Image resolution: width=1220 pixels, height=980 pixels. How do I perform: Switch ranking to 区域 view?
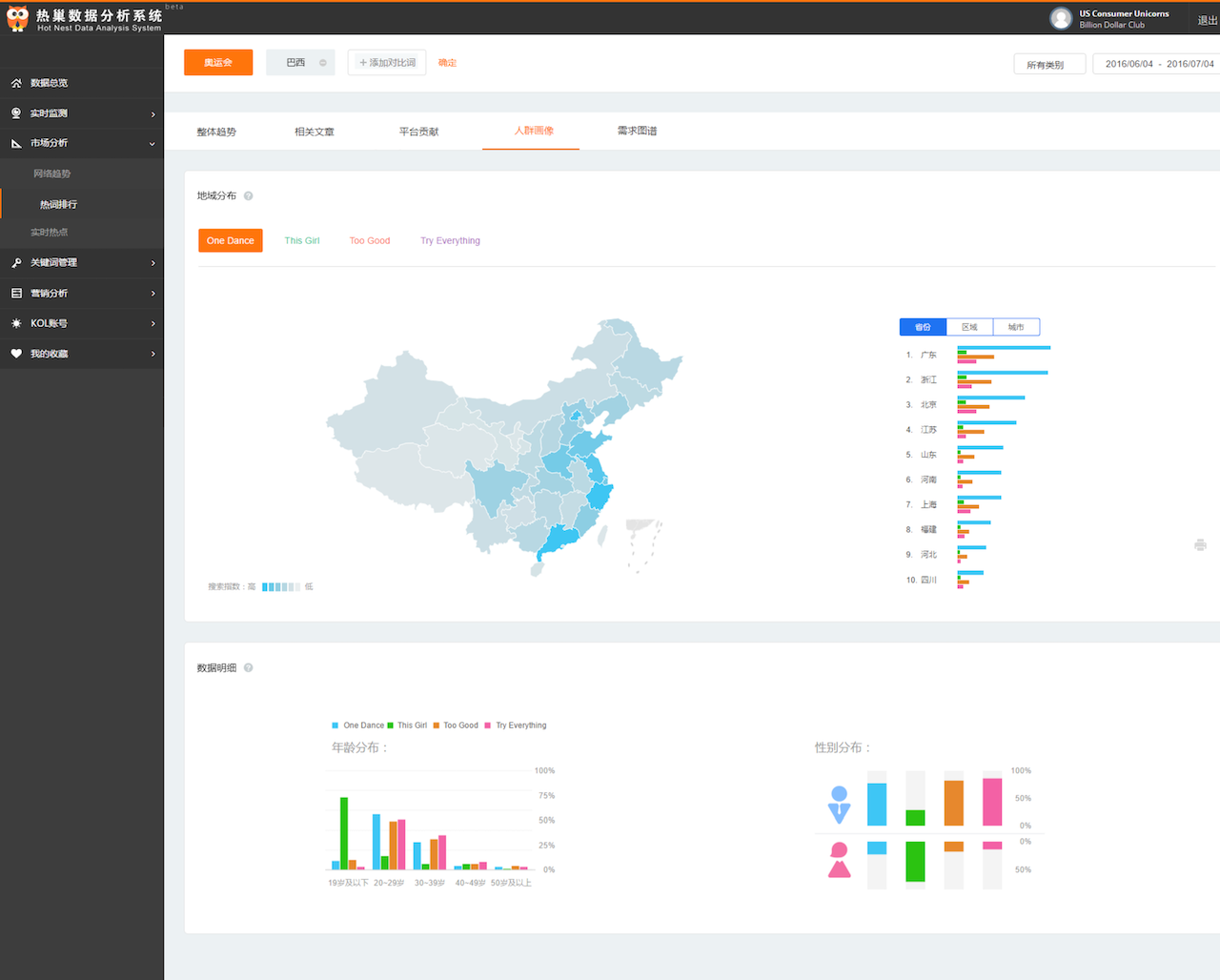coord(969,327)
